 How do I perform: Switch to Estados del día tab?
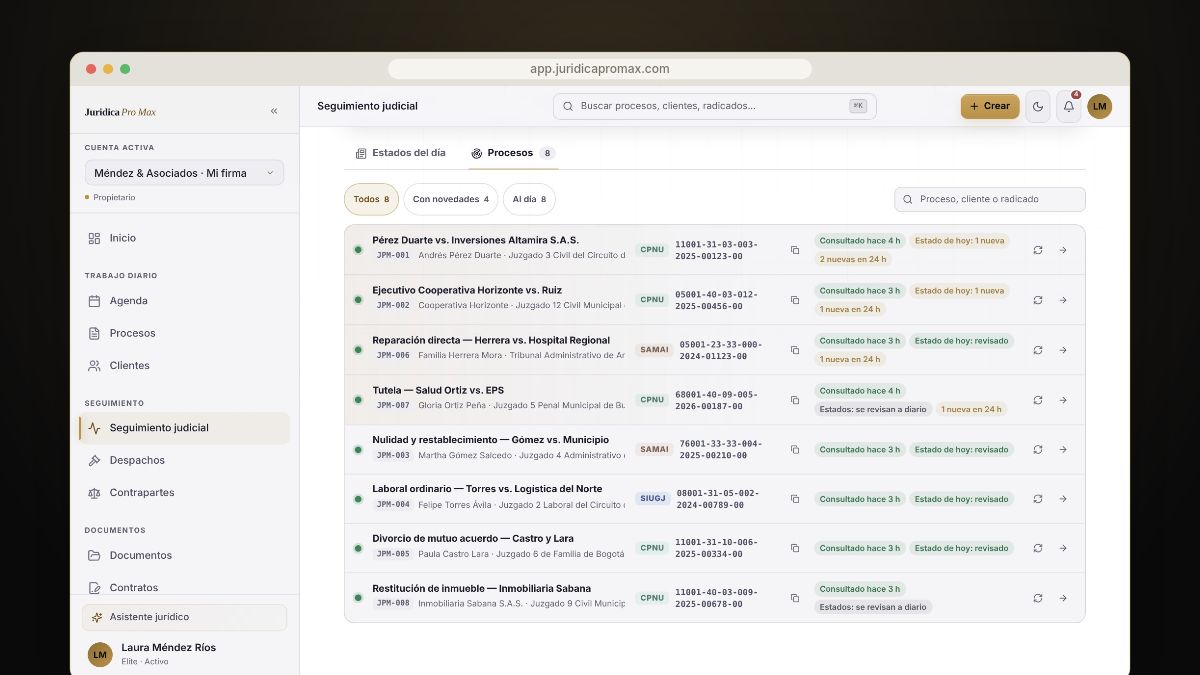(x=401, y=153)
